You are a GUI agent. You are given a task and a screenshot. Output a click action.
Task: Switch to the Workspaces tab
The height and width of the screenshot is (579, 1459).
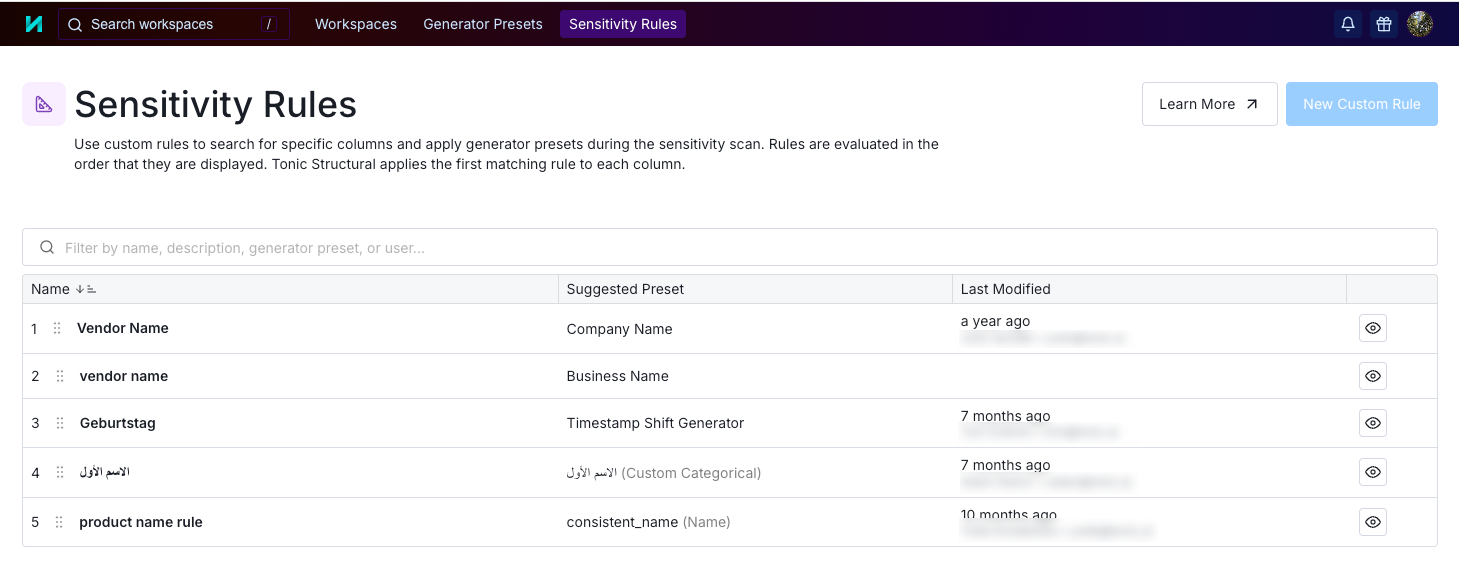pyautogui.click(x=355, y=24)
